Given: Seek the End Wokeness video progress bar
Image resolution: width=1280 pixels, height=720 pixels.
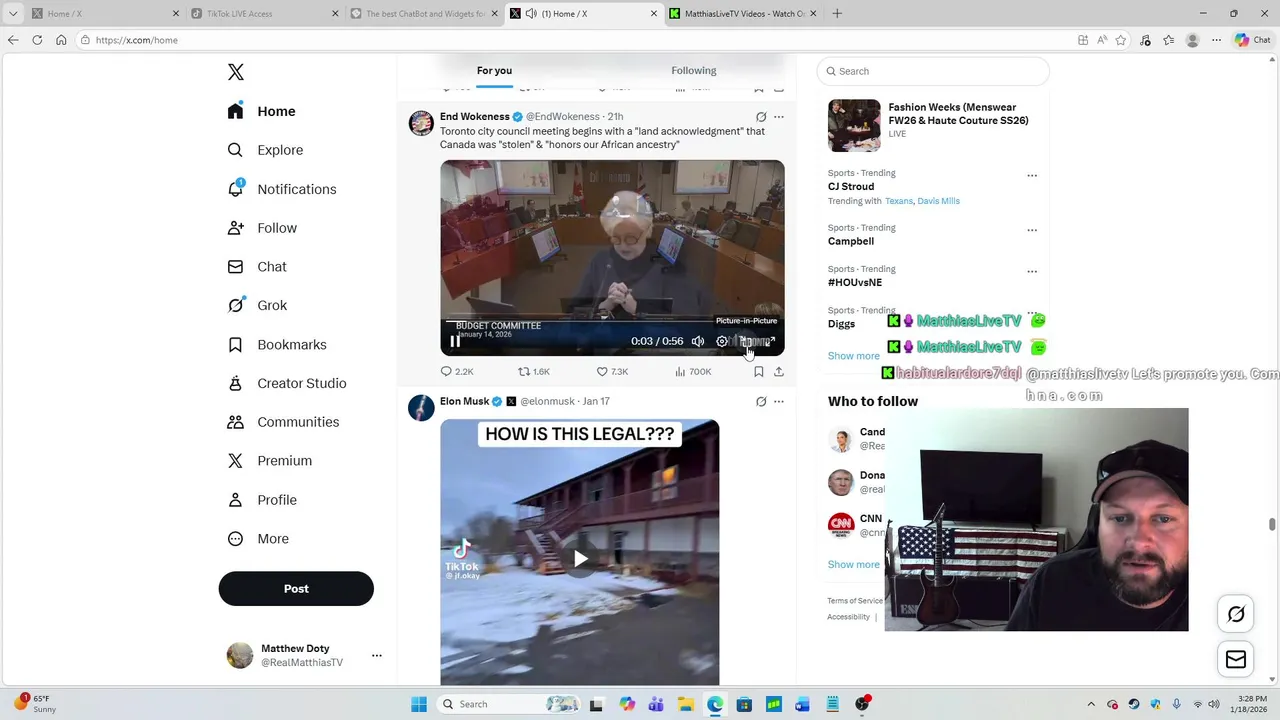Looking at the screenshot, I should point(612,321).
